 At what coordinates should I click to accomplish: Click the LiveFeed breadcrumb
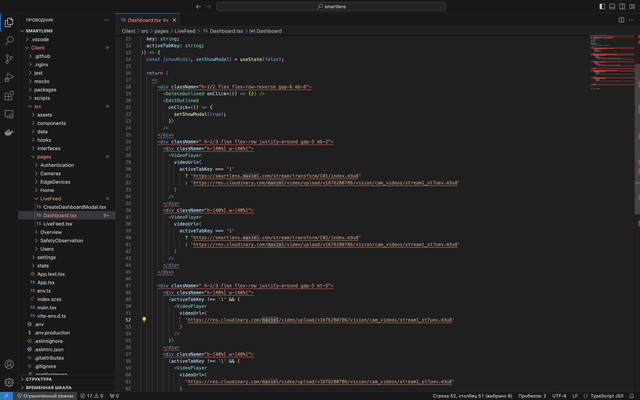coord(185,31)
